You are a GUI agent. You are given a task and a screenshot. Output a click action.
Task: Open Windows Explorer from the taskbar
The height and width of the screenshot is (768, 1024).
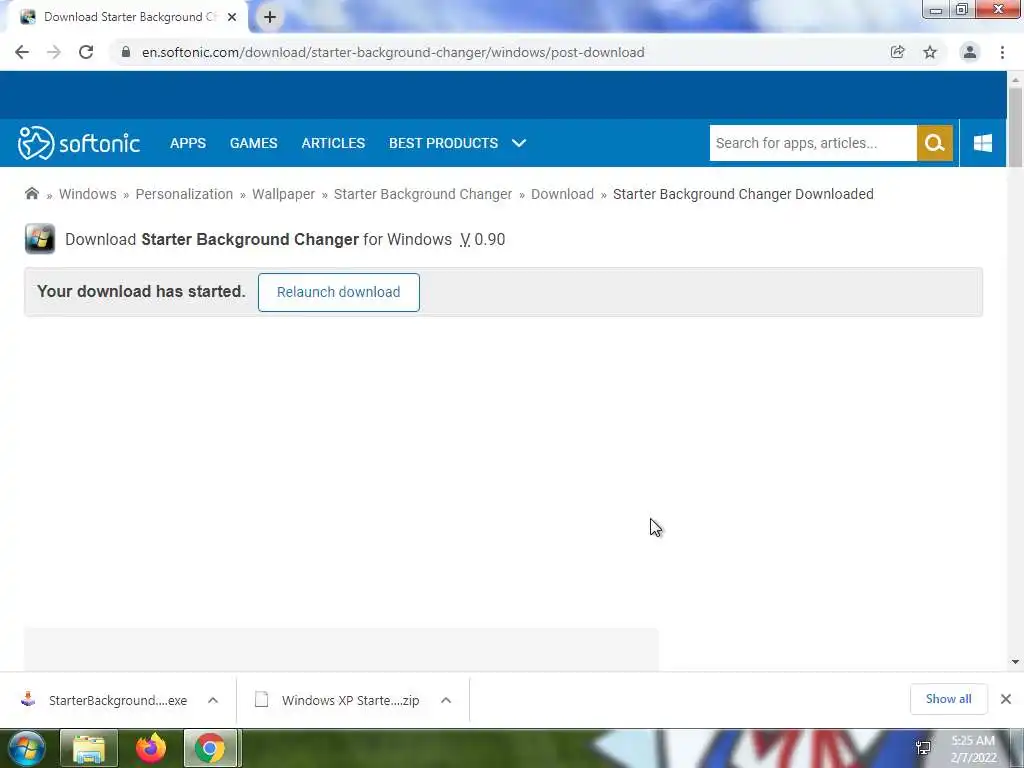click(x=89, y=748)
